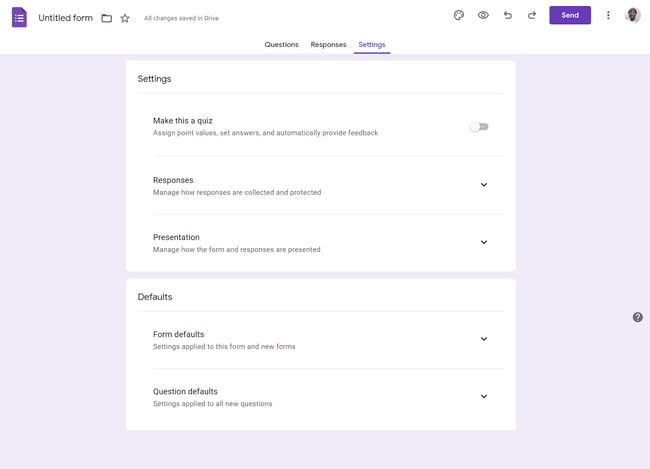Click 'Settings applied to all new questions'

pos(213,404)
